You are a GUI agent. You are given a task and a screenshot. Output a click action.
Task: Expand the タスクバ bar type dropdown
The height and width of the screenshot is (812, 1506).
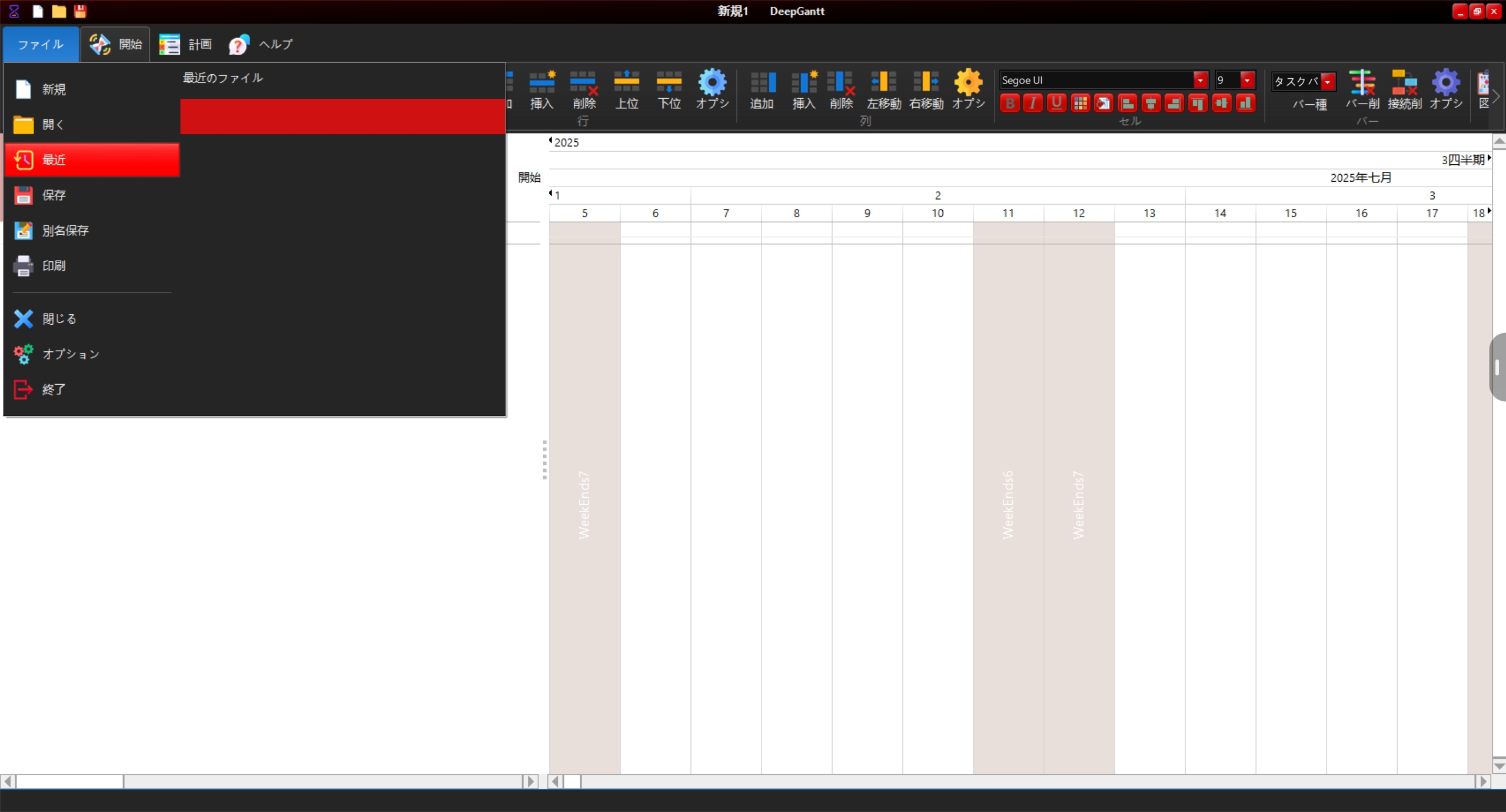click(1328, 81)
